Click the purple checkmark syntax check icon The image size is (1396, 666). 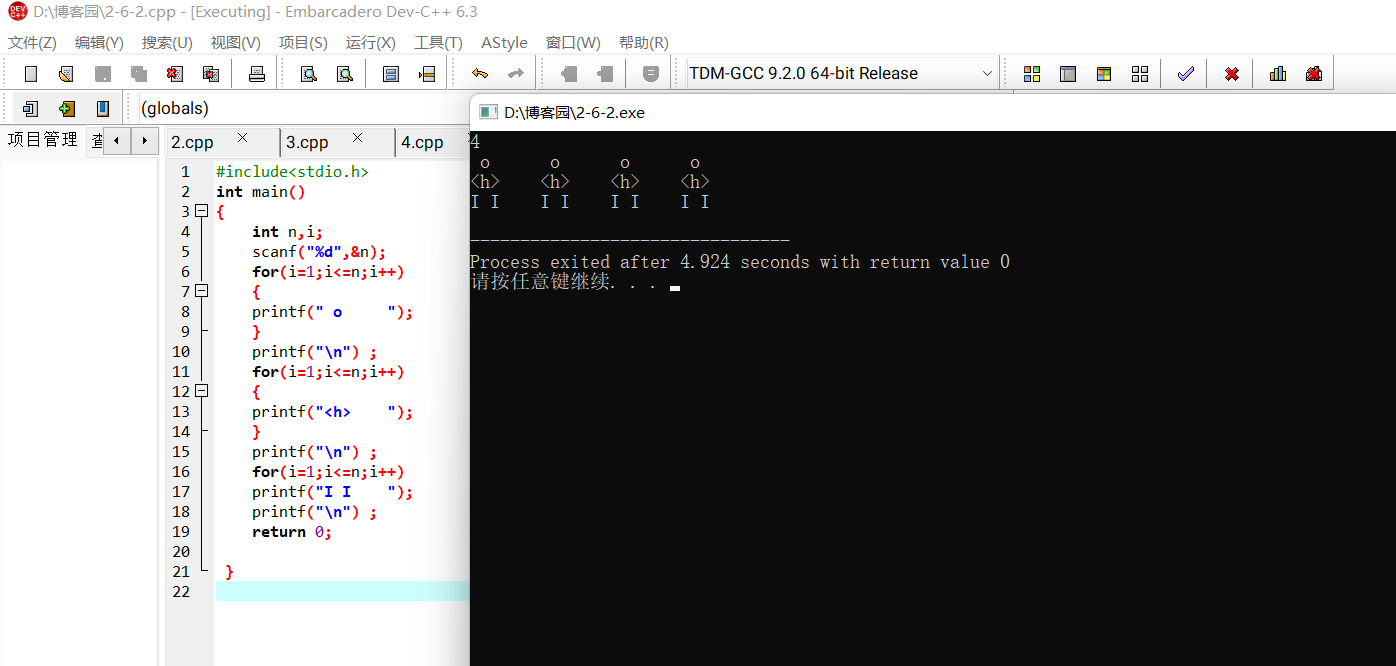1186,74
